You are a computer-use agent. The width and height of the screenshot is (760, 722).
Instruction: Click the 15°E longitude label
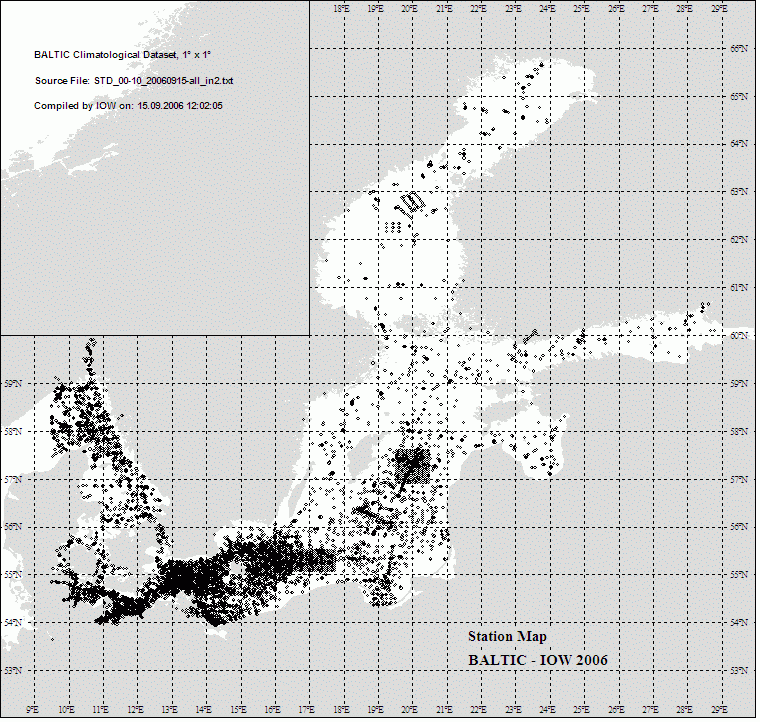point(238,711)
